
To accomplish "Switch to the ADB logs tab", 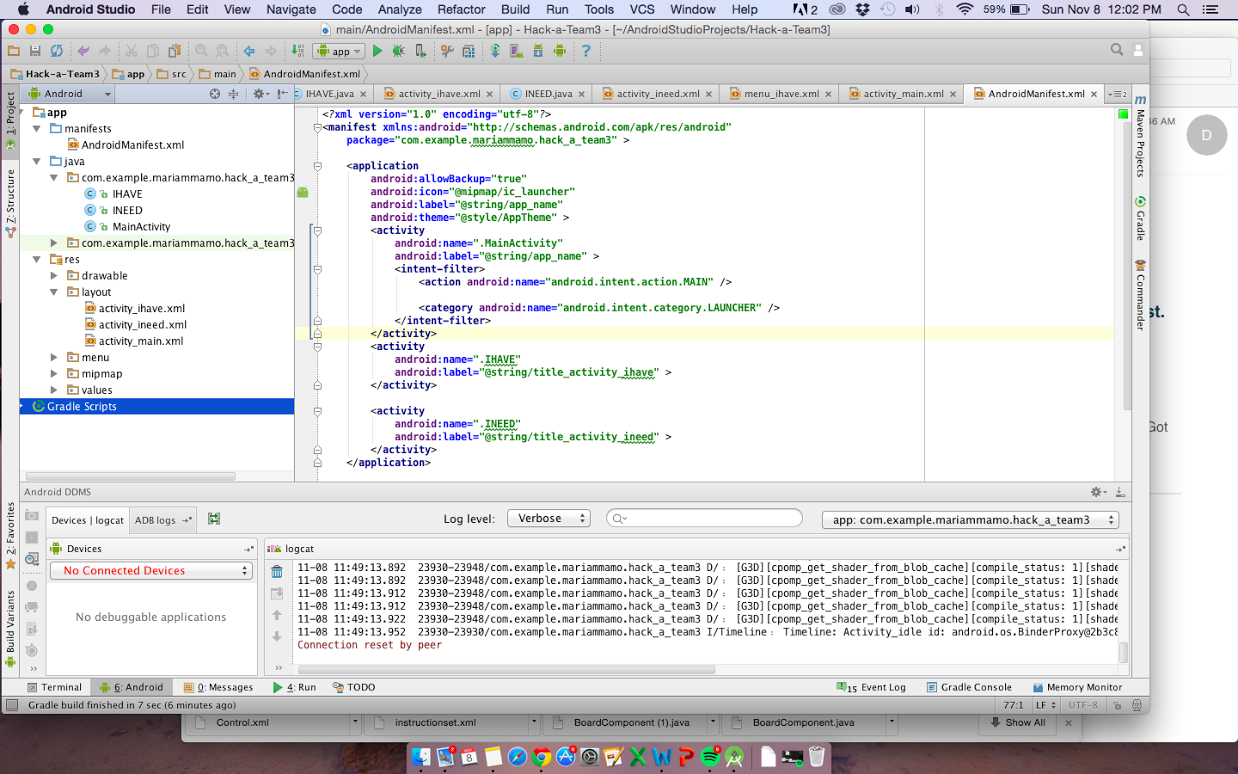I will point(155,520).
